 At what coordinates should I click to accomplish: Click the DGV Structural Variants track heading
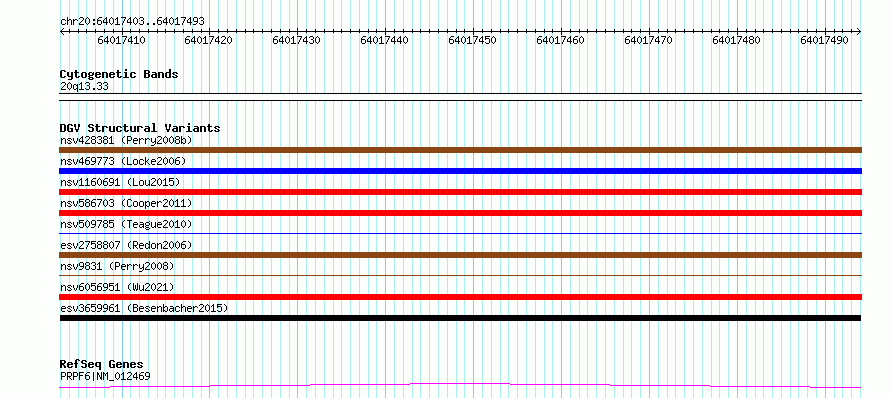140,128
